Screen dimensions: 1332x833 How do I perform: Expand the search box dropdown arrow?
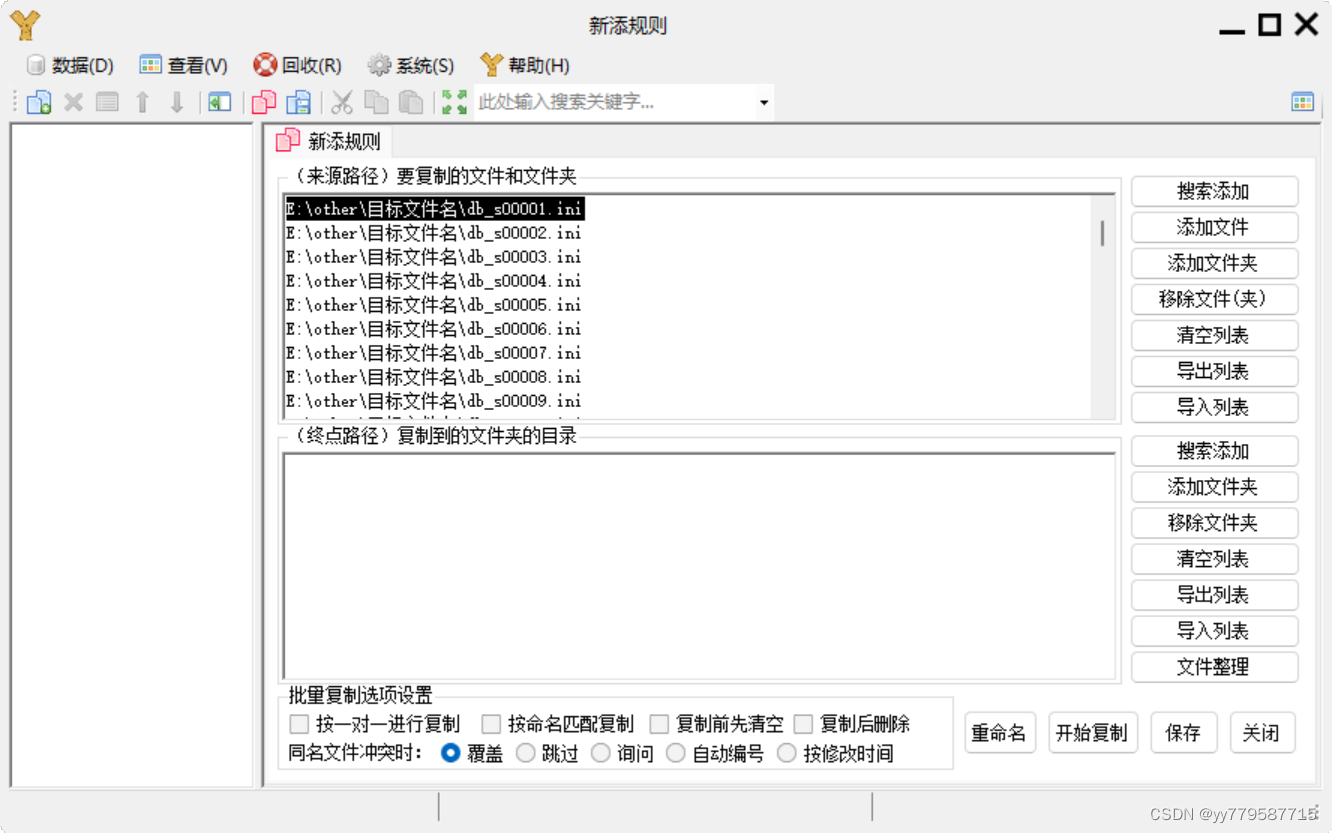(x=764, y=102)
